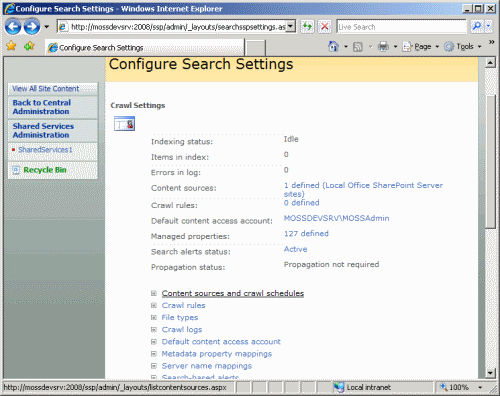Open the Crawl rules link in list
Viewport: 500px width, 396px height.
point(183,305)
